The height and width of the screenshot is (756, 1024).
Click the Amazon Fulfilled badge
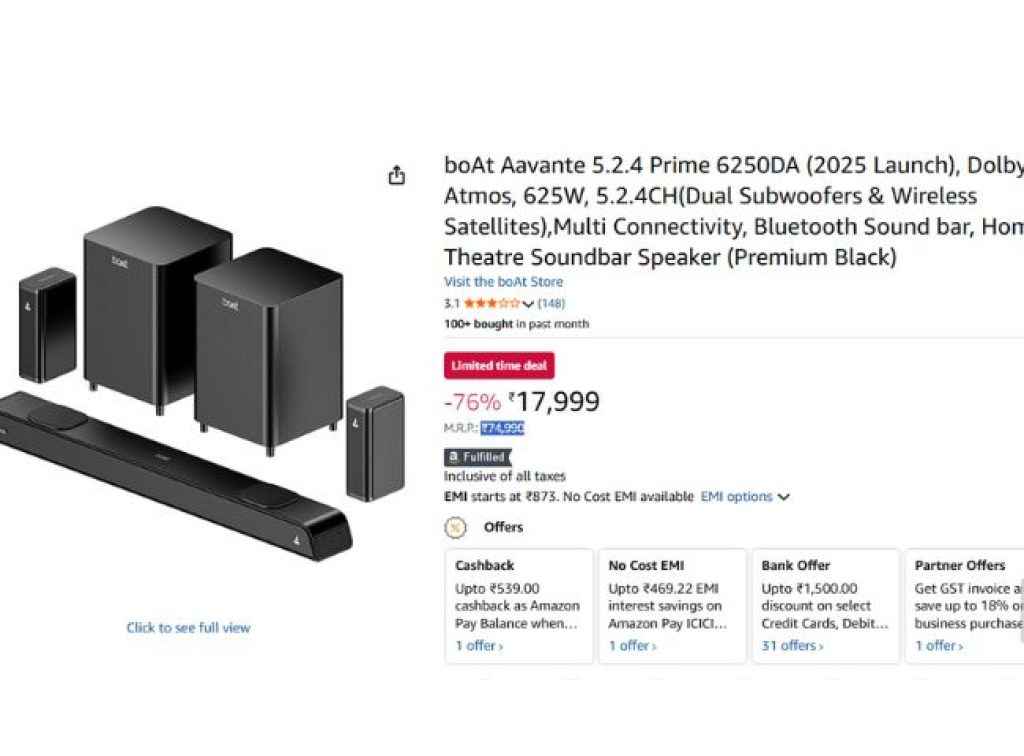(x=477, y=457)
